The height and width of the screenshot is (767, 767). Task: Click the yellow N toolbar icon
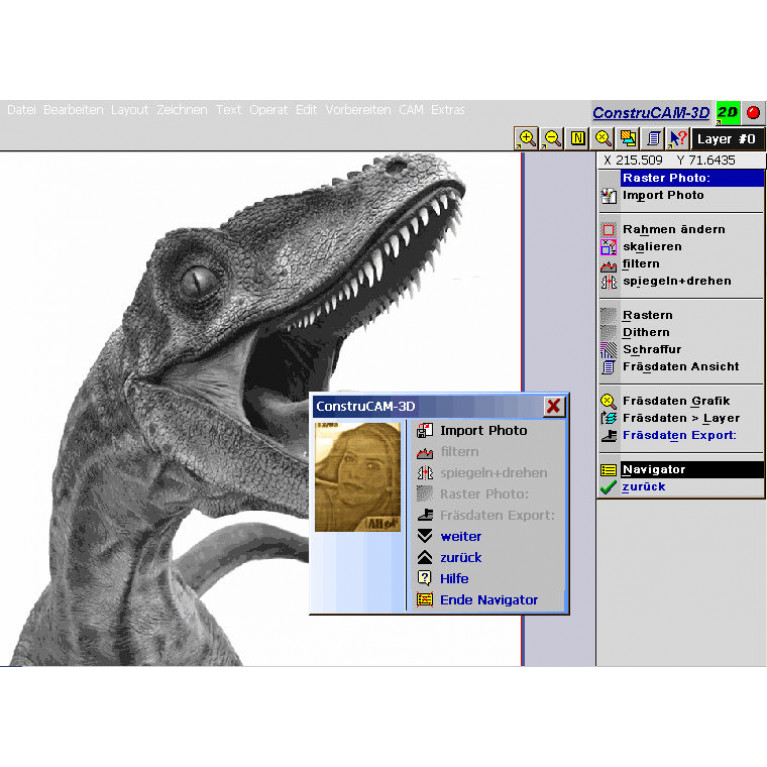[578, 138]
